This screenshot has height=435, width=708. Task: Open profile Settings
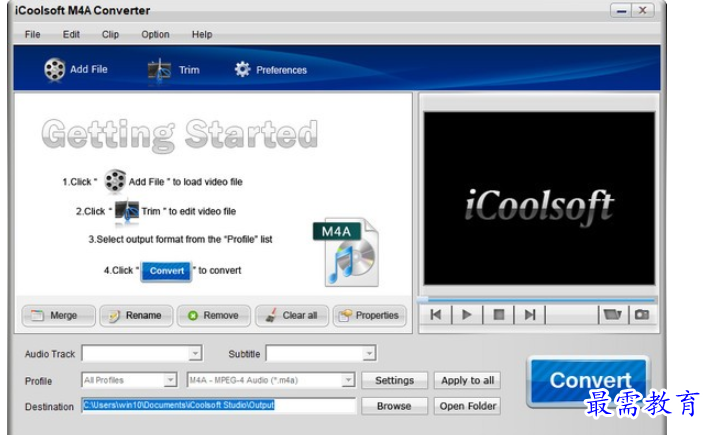pos(395,380)
